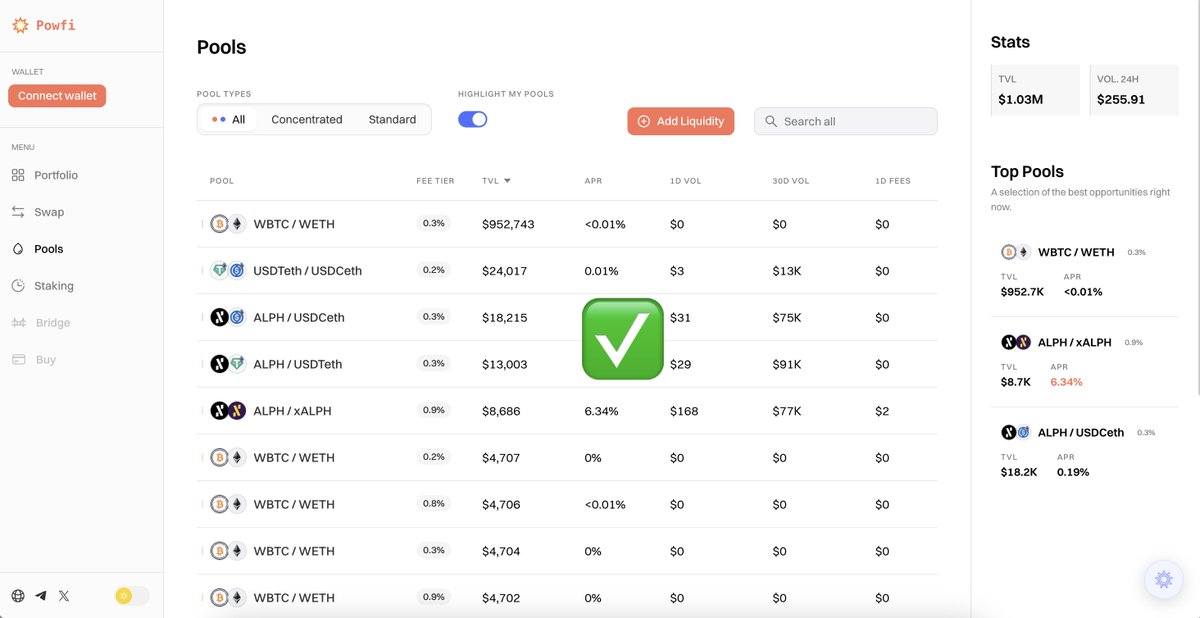Click the Powfi brand name
The width and height of the screenshot is (1200, 618).
57,26
